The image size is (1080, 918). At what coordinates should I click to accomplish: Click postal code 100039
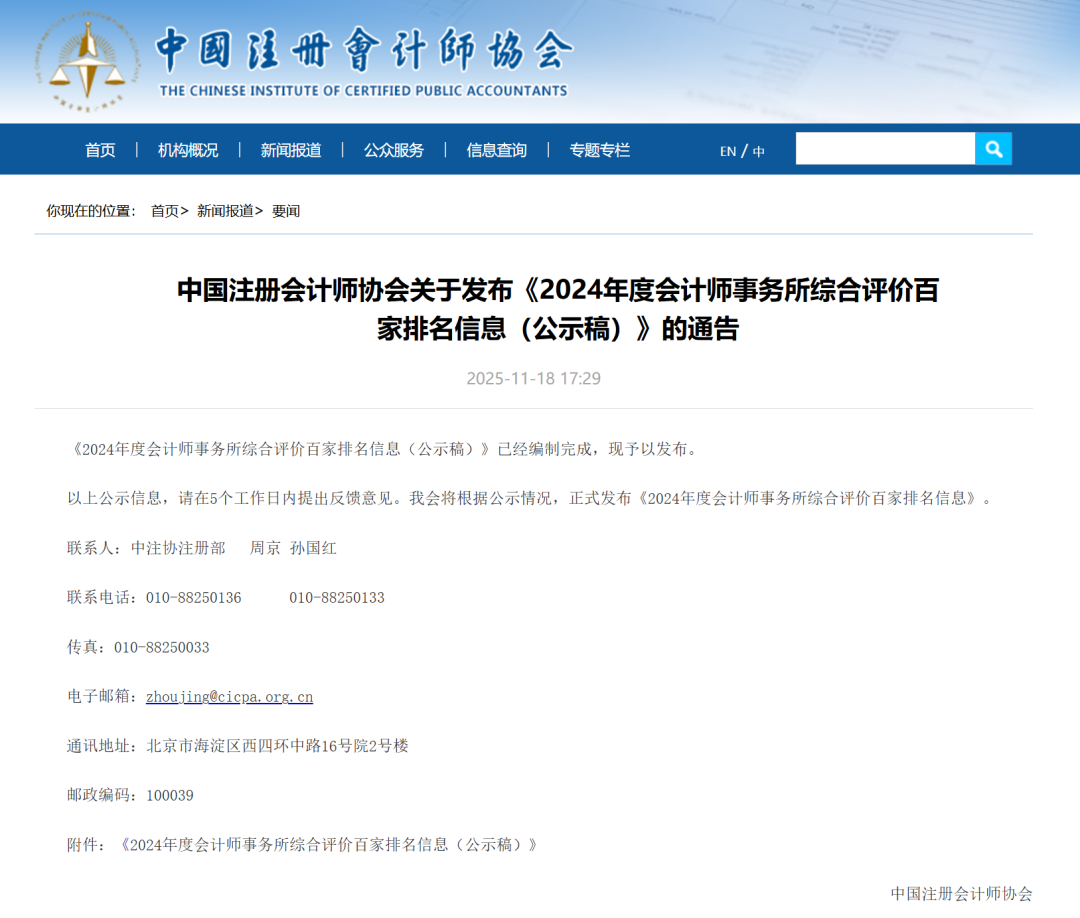(170, 795)
